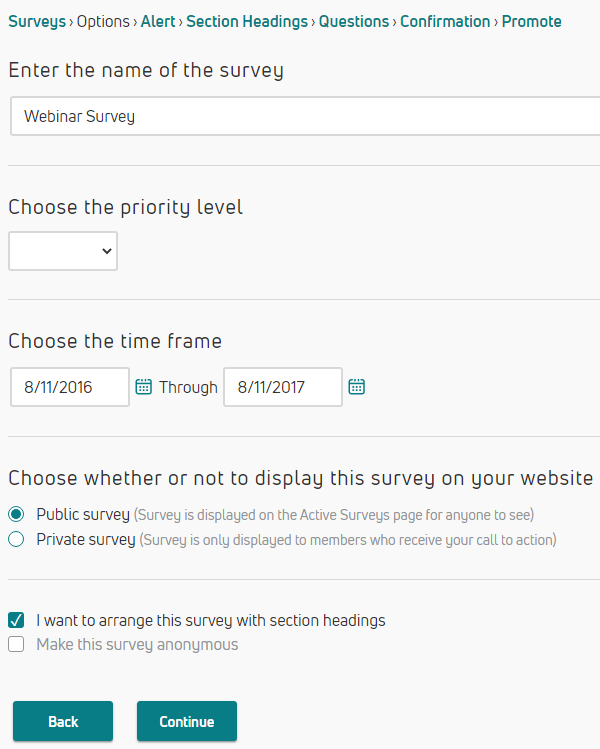This screenshot has width=600, height=749.
Task: Jump to the Questions breadcrumb step
Action: coord(354,21)
